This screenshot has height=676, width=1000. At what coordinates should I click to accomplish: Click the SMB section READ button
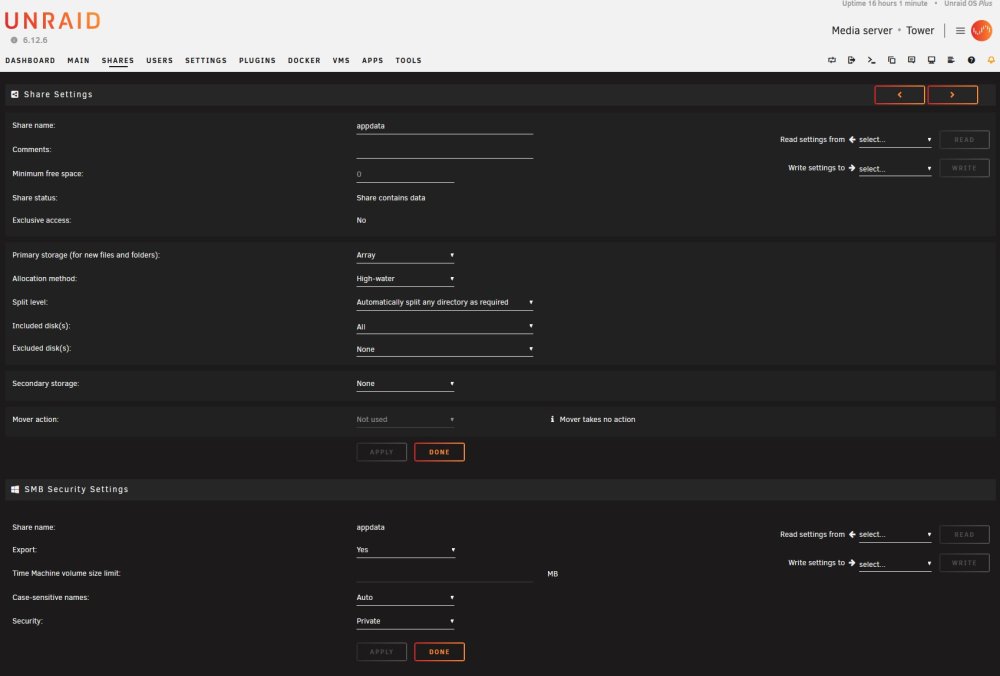964,534
